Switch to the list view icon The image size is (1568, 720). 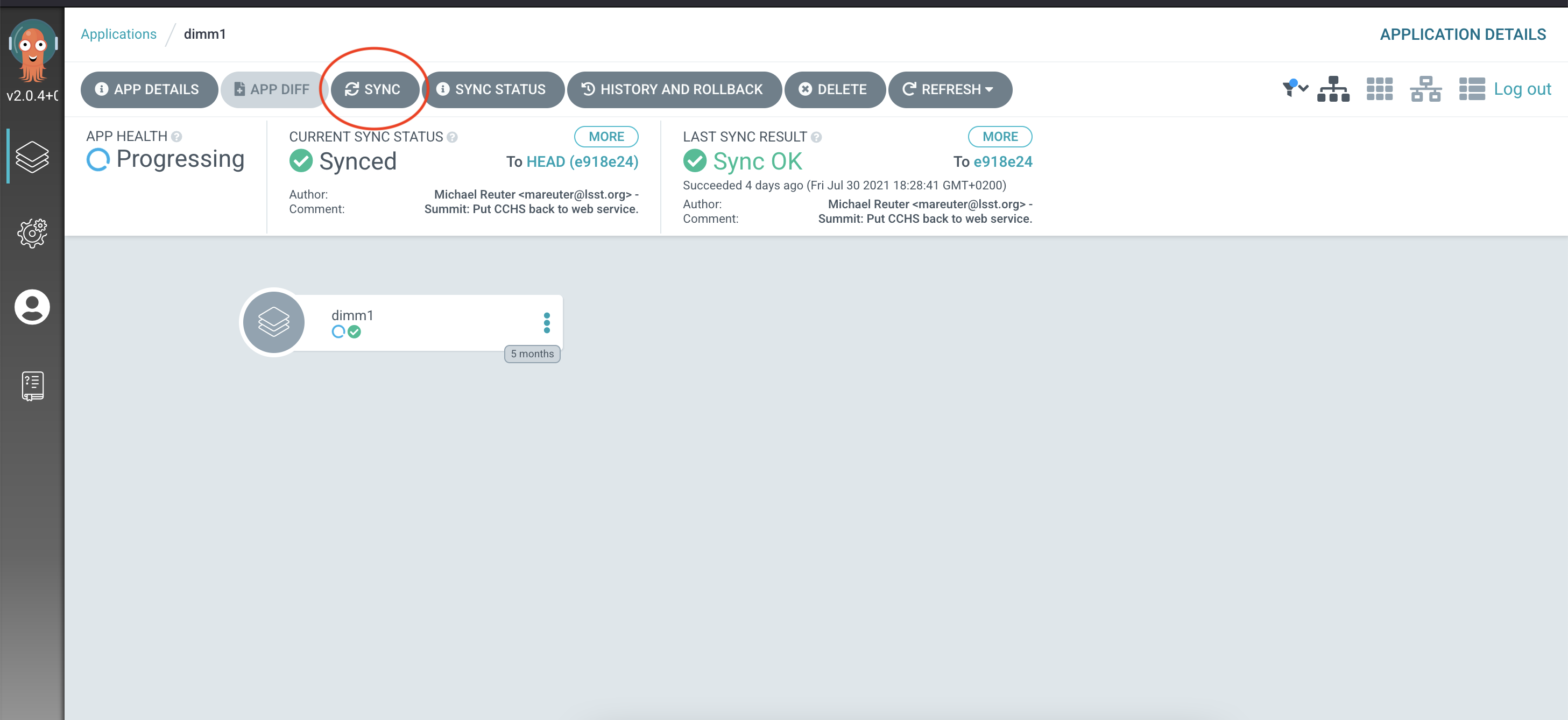(1471, 89)
